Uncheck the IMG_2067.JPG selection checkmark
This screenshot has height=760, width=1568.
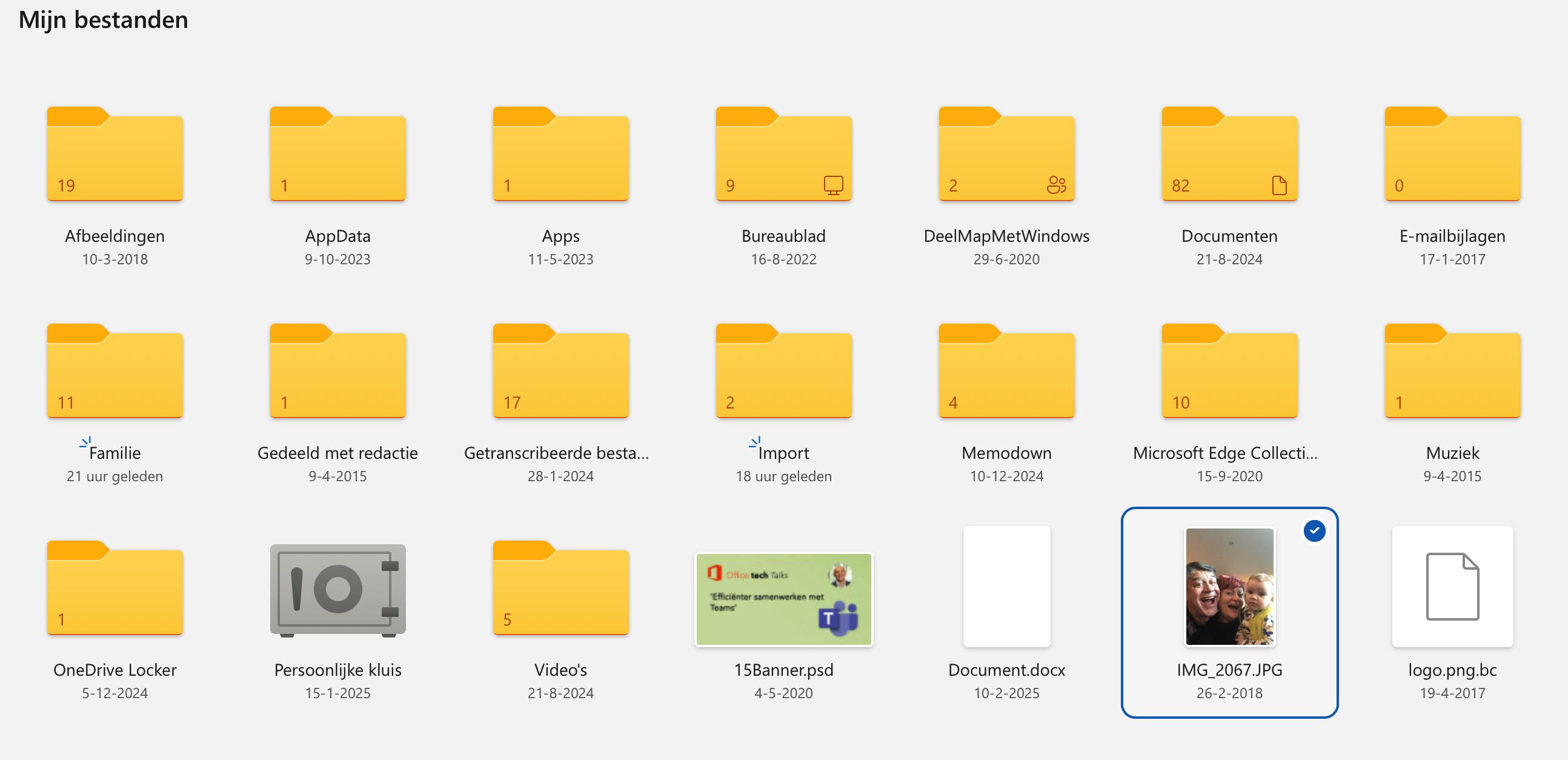(x=1314, y=531)
